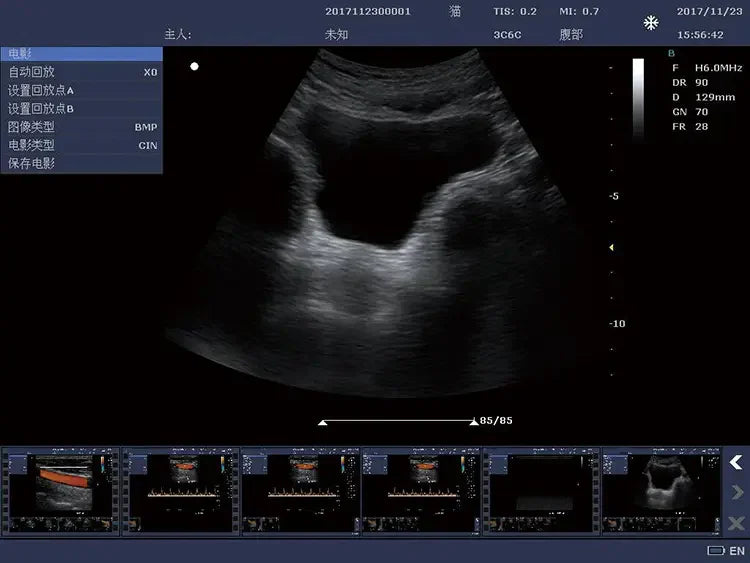
Task: Open the last grayscale bladder thumbnail
Action: coord(660,491)
